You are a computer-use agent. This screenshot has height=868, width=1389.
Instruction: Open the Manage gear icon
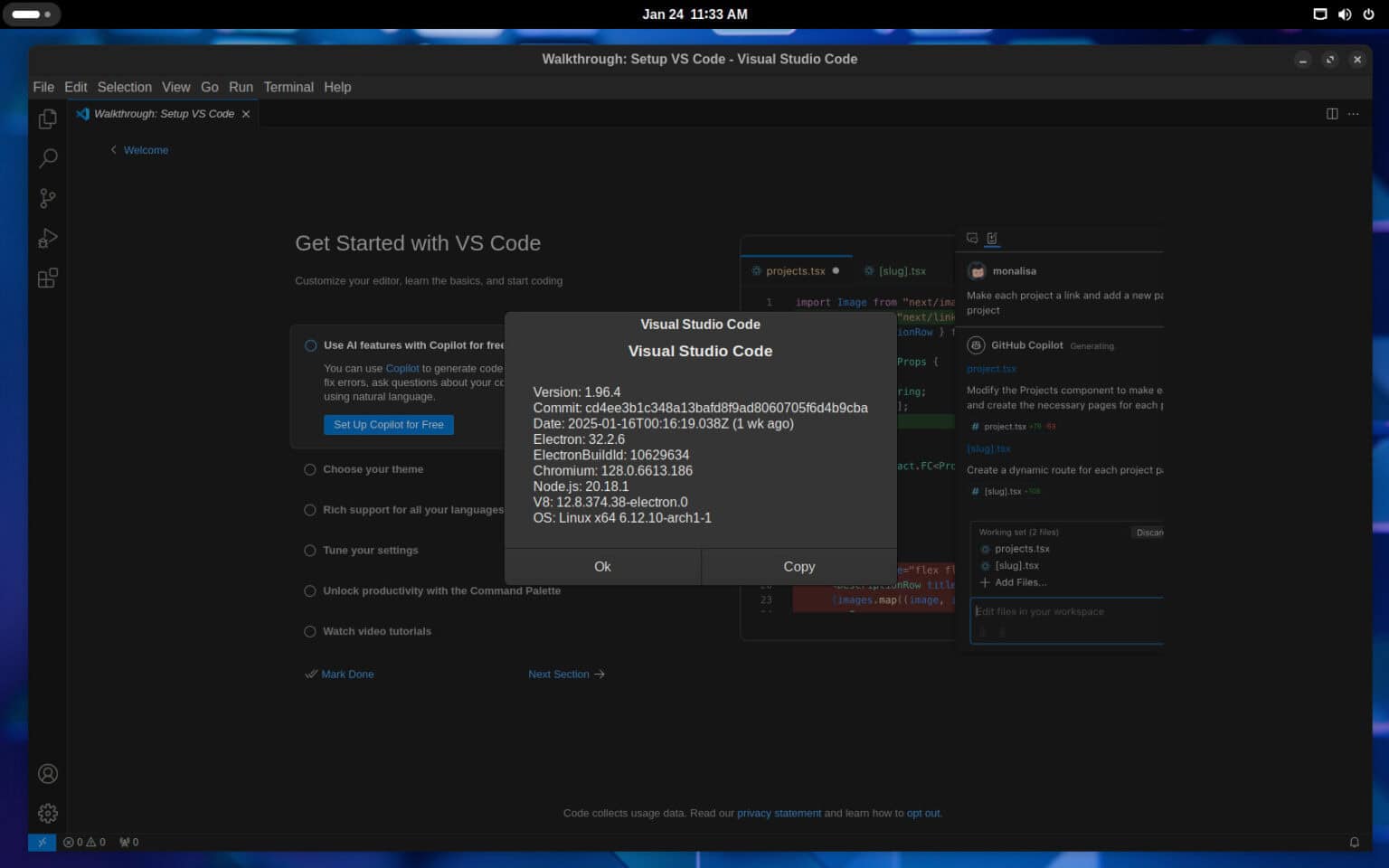click(47, 813)
